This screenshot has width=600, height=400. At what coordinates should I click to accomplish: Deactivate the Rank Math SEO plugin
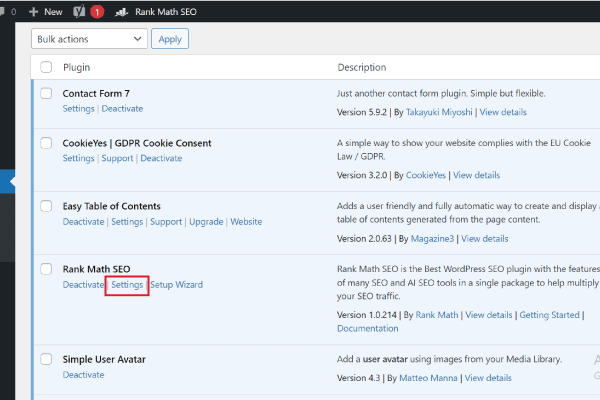pos(83,285)
